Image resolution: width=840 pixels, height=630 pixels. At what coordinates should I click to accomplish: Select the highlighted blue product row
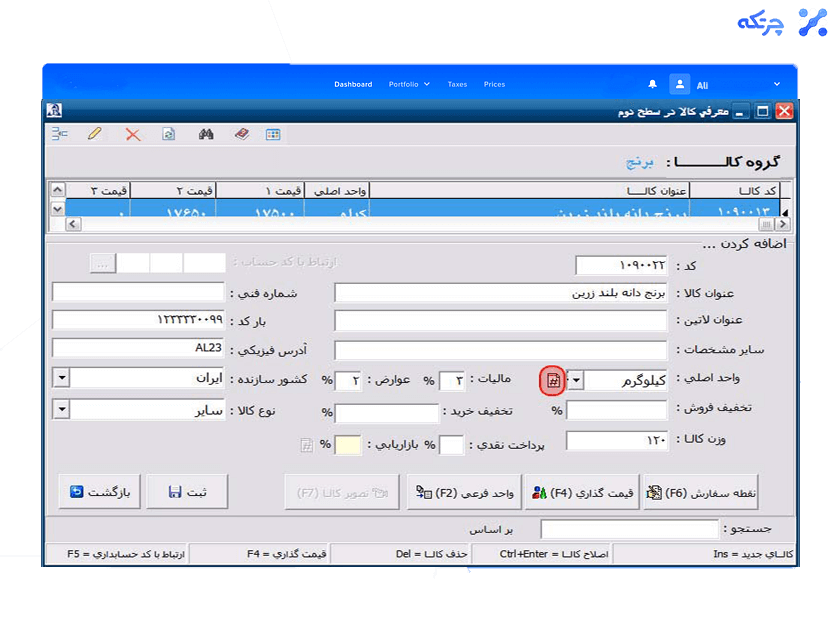[423, 208]
